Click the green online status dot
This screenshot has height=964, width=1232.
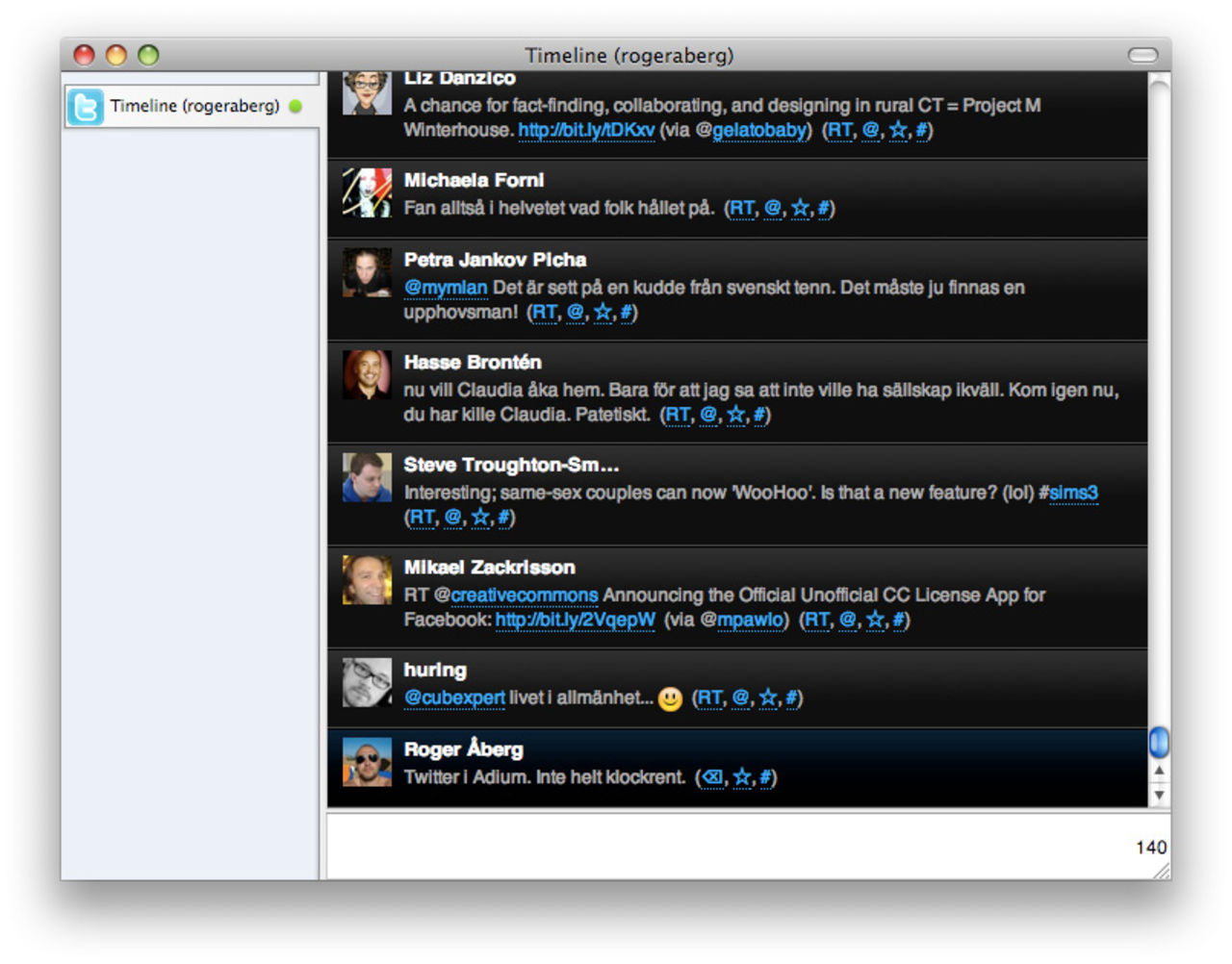[x=295, y=107]
